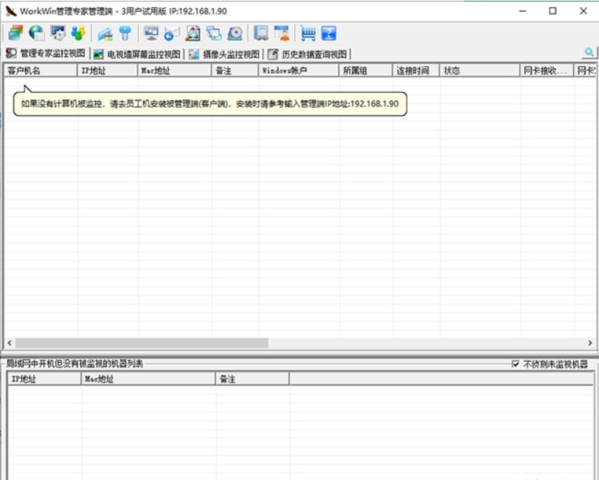Select the 管理专家监控视图 tab
The image size is (599, 480).
click(x=46, y=54)
